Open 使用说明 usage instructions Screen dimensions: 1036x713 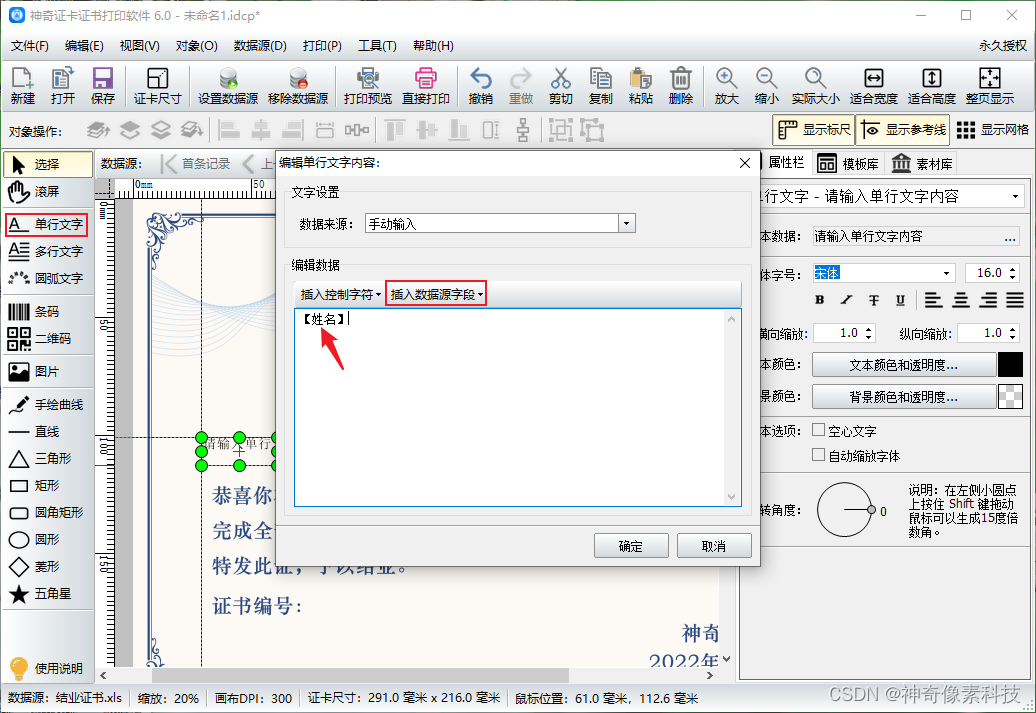click(x=46, y=668)
